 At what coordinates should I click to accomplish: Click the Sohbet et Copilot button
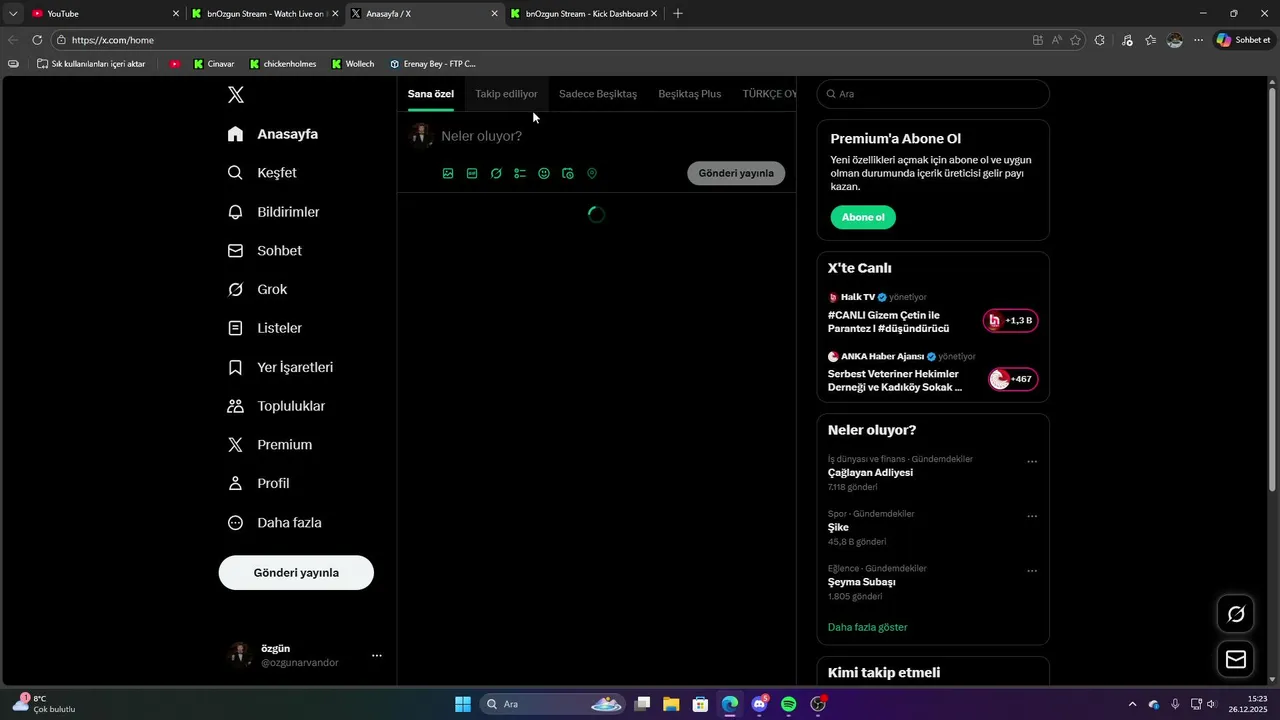1242,40
